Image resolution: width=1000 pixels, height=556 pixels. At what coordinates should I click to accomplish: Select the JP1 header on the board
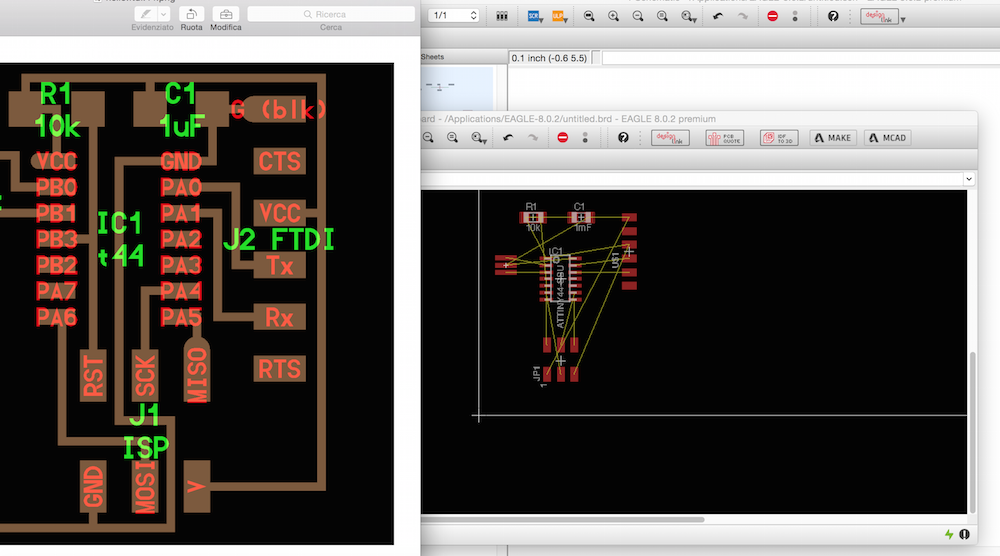[561, 360]
